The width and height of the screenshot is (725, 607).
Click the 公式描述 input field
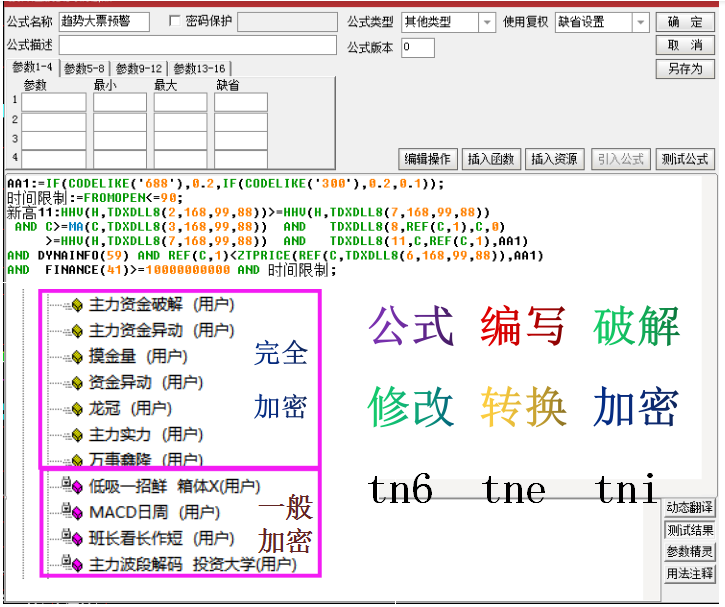(x=197, y=45)
